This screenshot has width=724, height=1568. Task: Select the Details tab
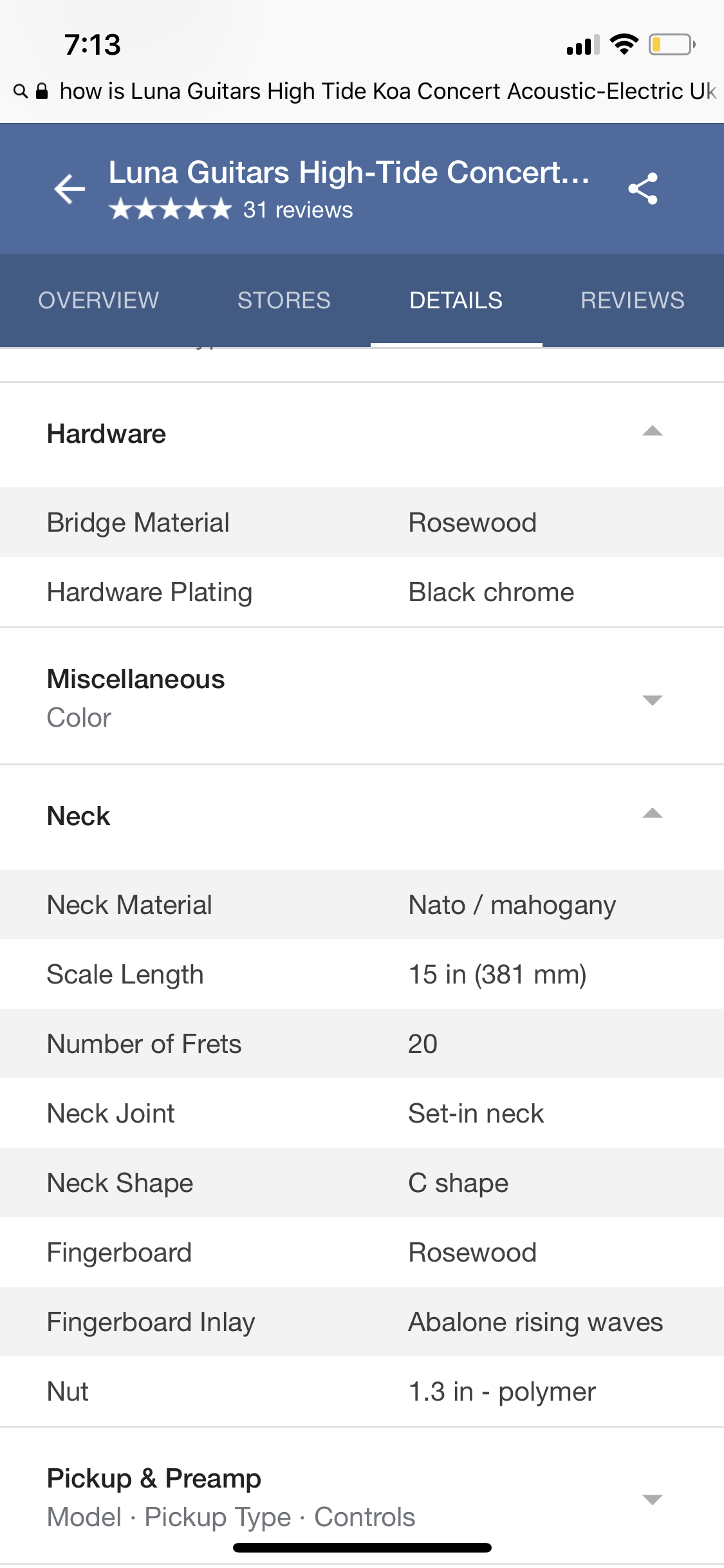(456, 300)
